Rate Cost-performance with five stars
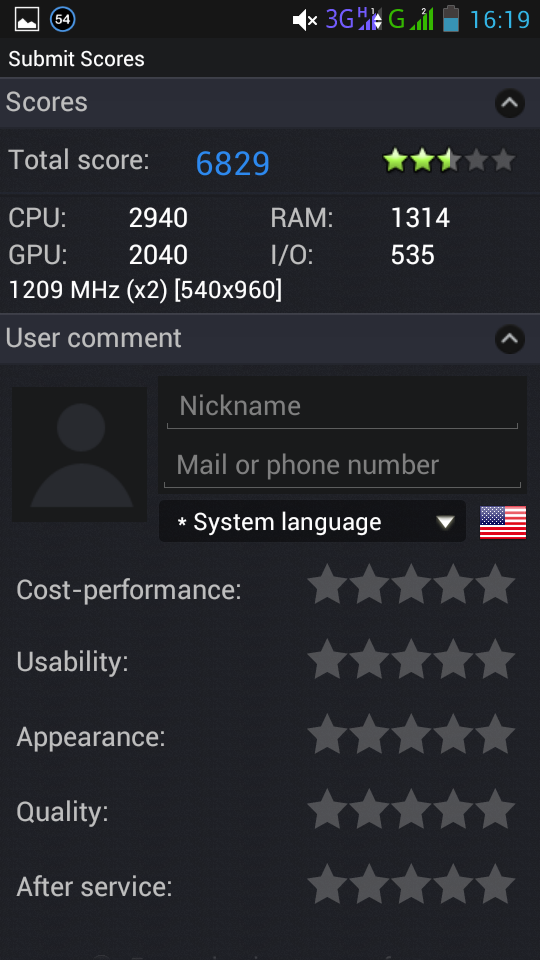This screenshot has width=540, height=960. click(495, 585)
